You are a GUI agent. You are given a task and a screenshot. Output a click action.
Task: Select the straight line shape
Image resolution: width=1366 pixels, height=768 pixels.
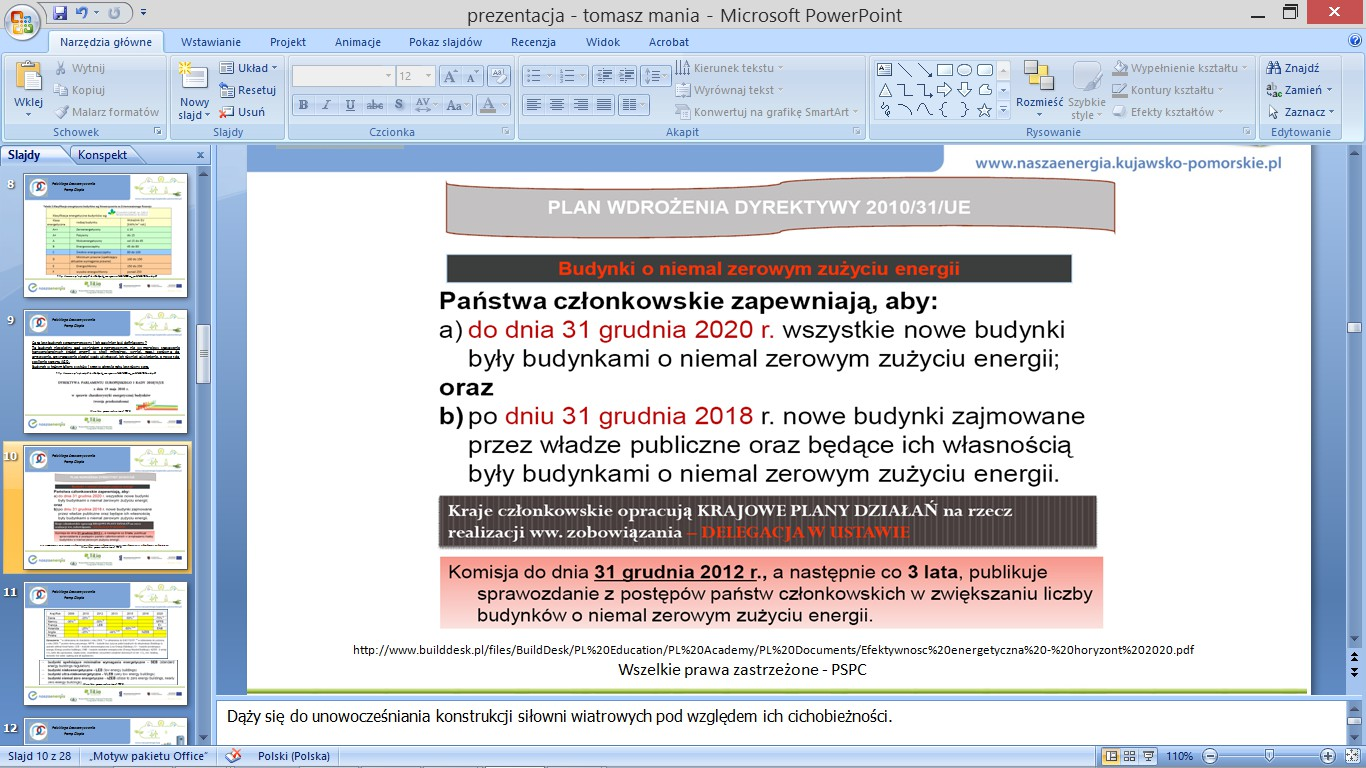pos(905,70)
